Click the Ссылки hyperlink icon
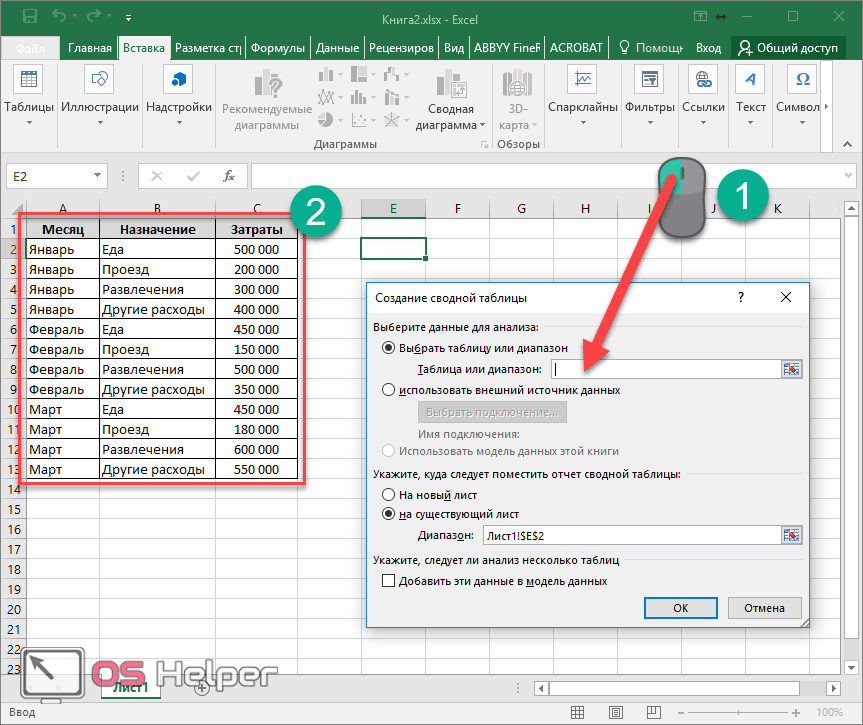Screen dimensions: 863x725 click(703, 80)
